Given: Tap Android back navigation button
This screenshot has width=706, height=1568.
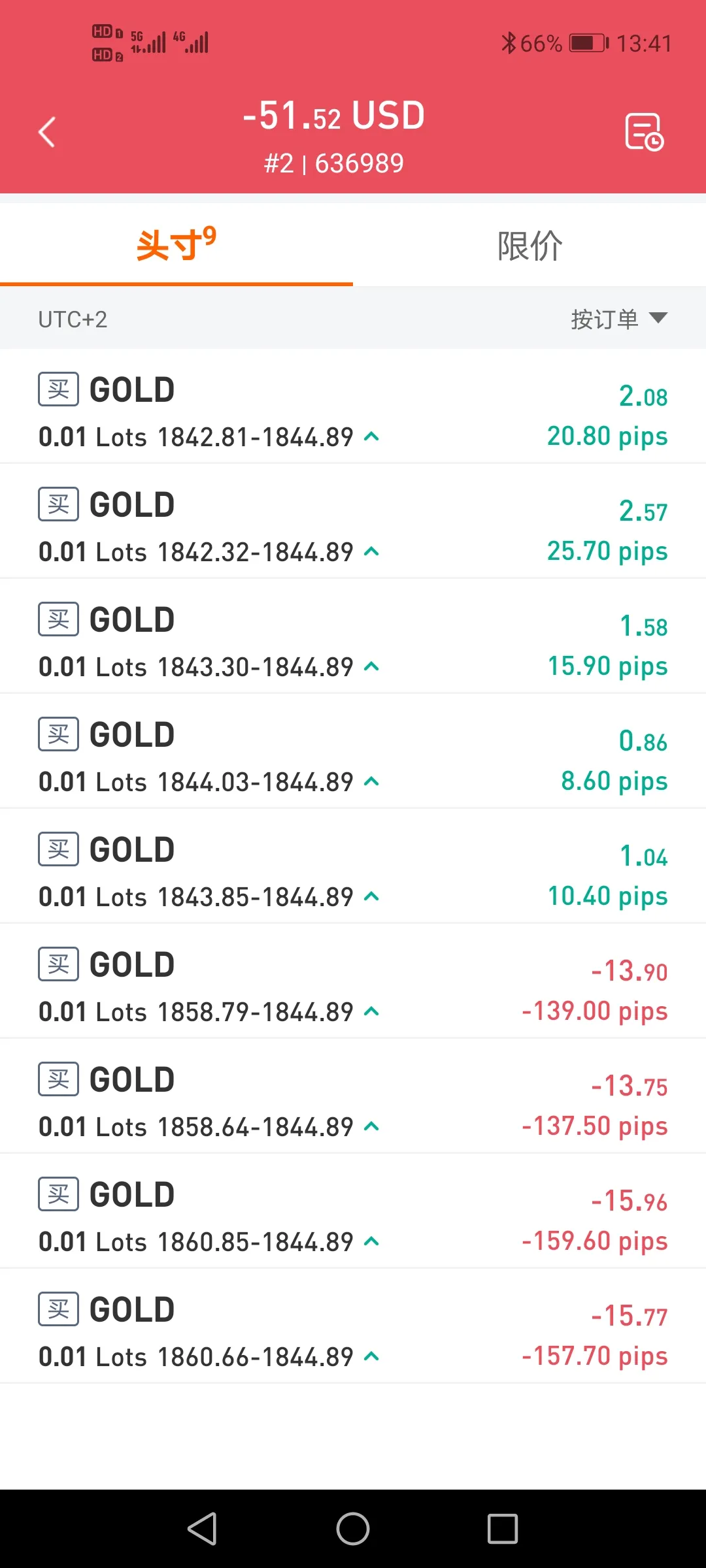Looking at the screenshot, I should (203, 1529).
